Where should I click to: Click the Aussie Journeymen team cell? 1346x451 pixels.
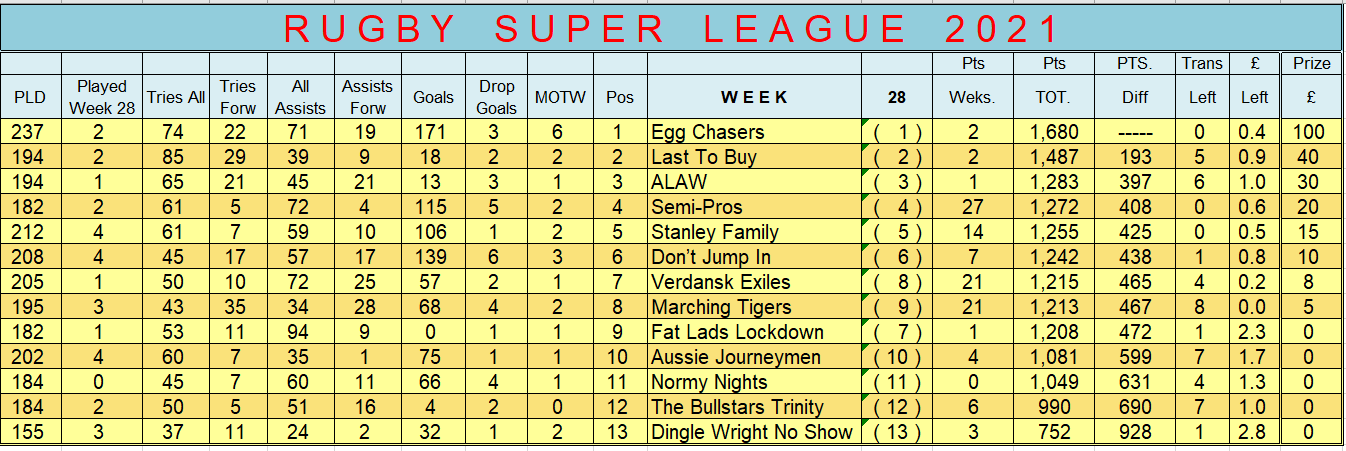pyautogui.click(x=754, y=357)
